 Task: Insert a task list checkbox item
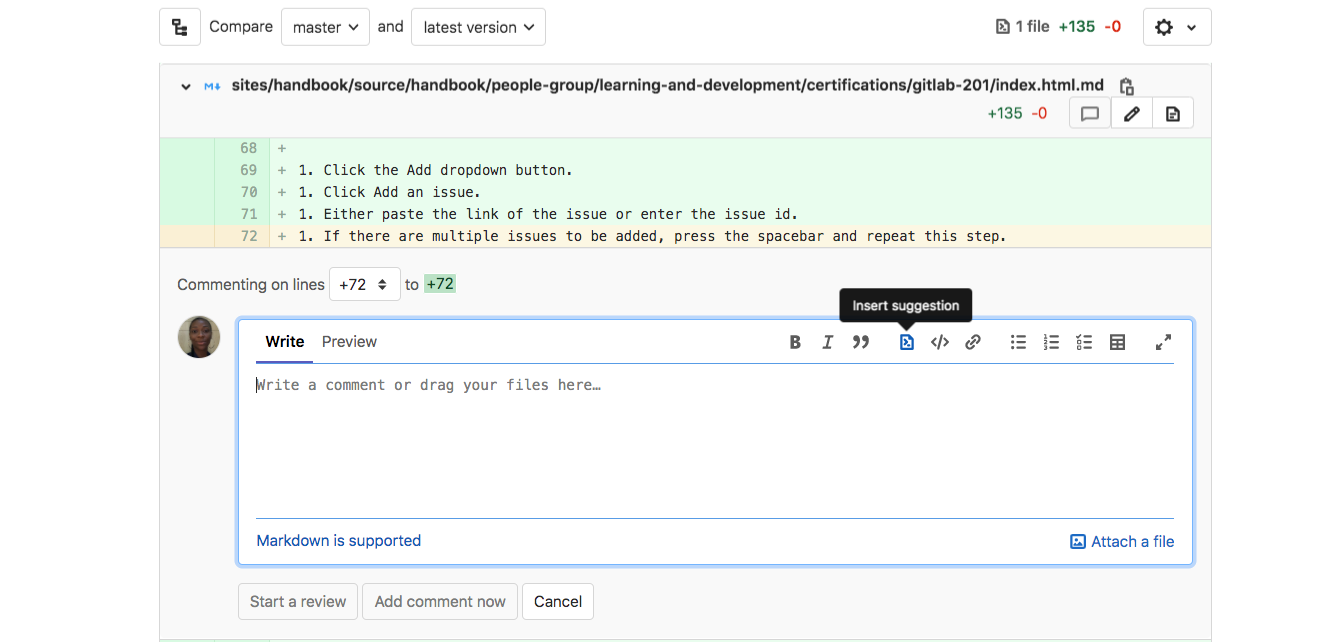click(x=1084, y=342)
